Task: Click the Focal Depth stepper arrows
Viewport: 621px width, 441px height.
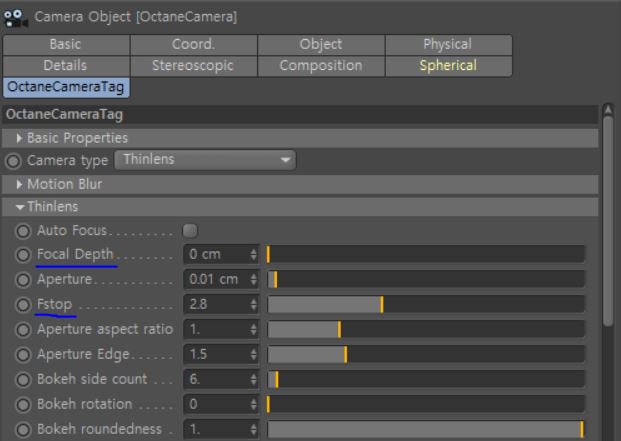Action: click(254, 255)
